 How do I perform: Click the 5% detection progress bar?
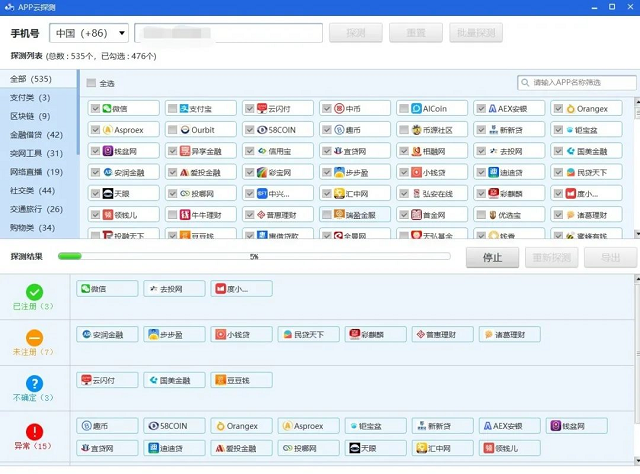tap(254, 256)
